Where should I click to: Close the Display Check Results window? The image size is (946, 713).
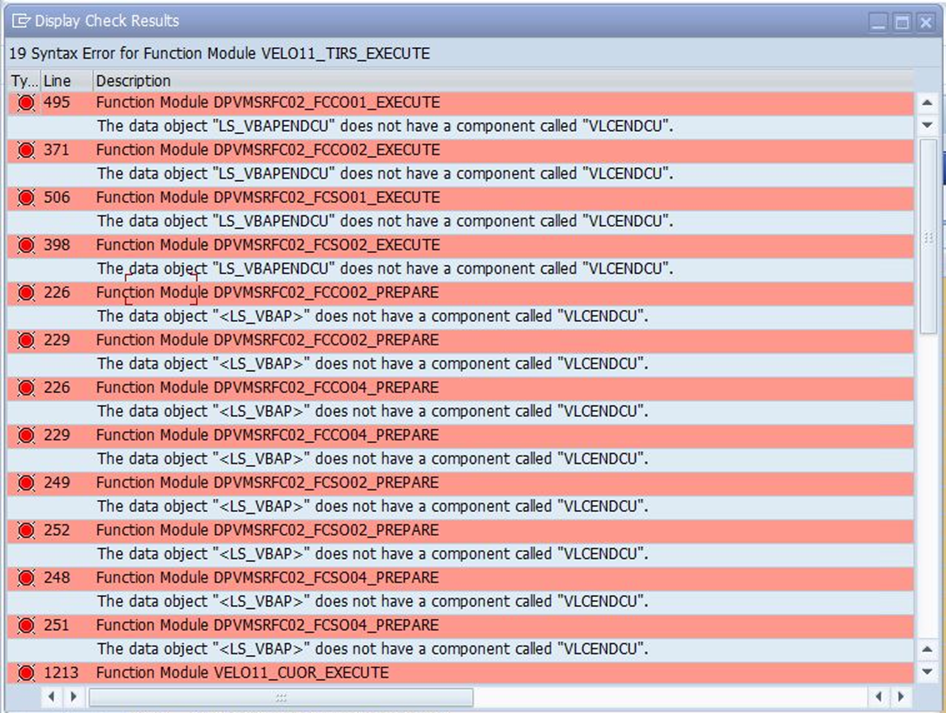(x=925, y=22)
